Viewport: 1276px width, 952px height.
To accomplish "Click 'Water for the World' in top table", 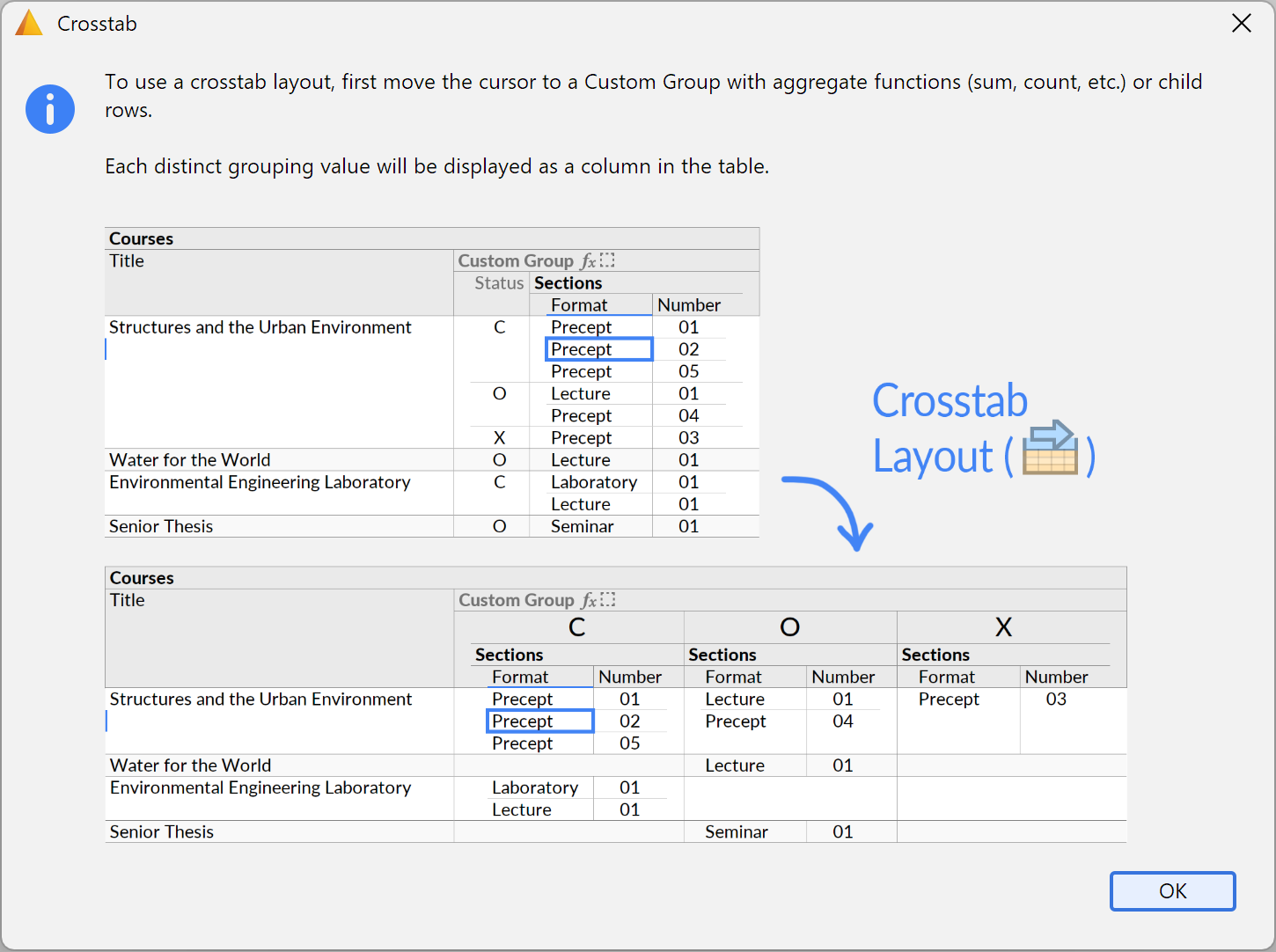I will point(190,460).
